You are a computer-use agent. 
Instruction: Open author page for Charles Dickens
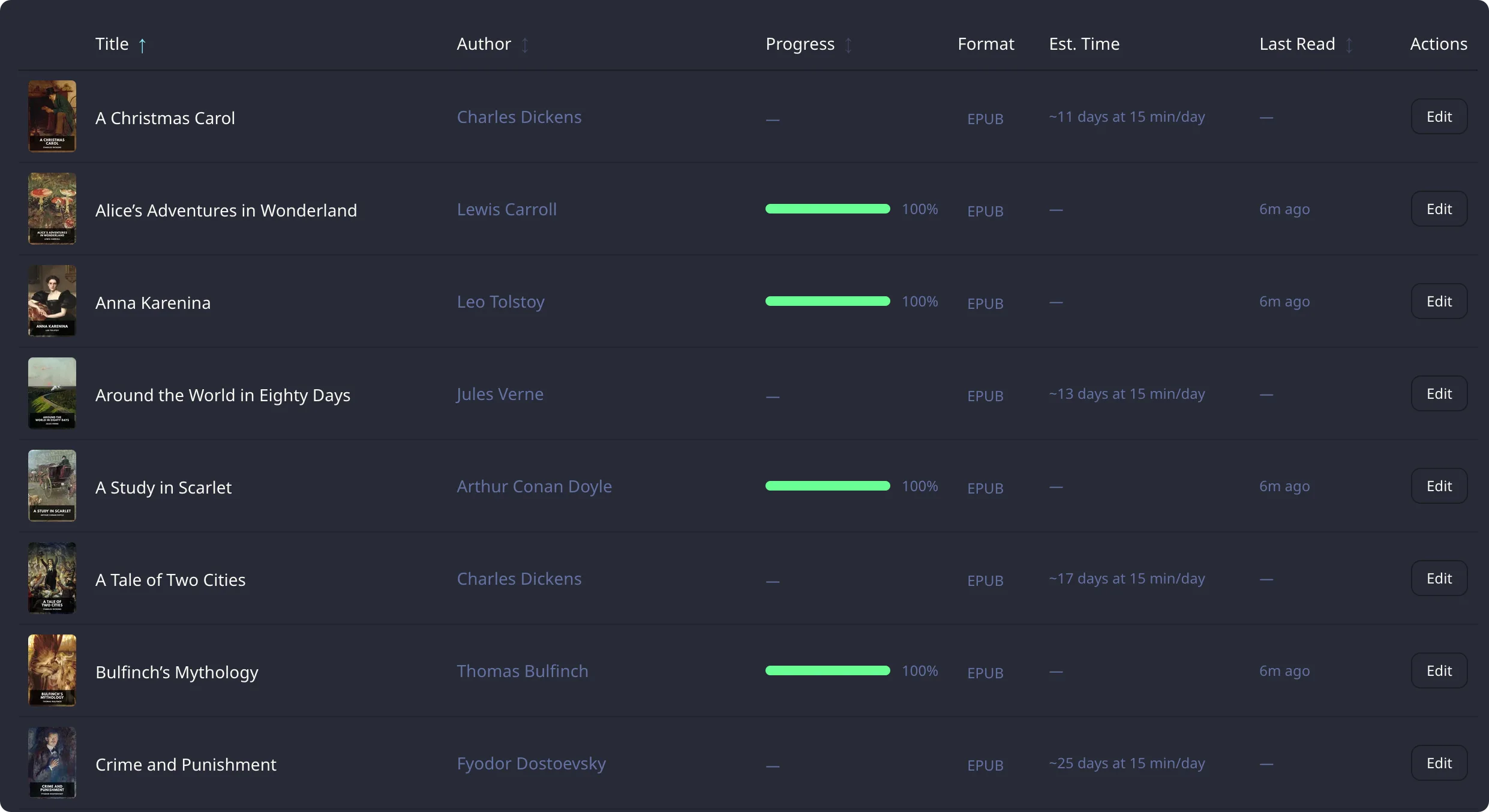[518, 116]
